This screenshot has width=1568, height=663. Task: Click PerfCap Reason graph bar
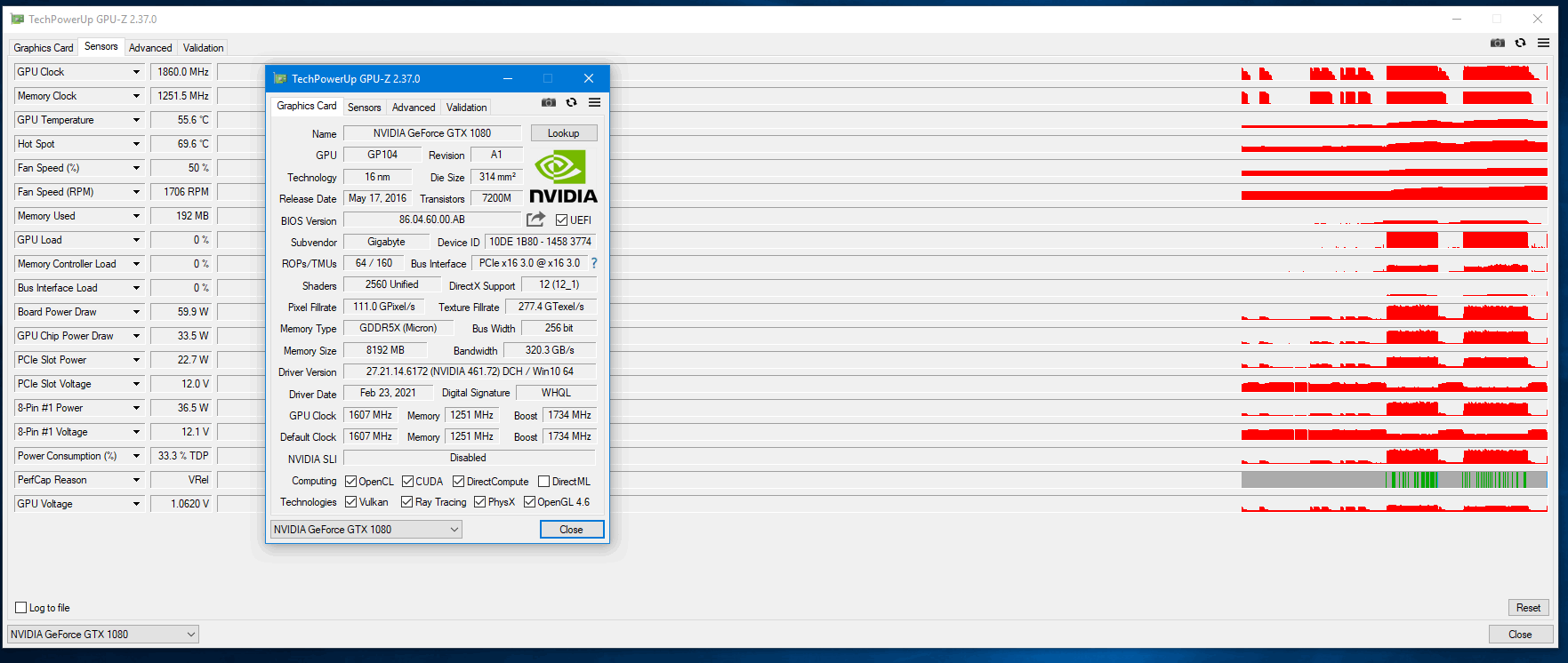pyautogui.click(x=1394, y=480)
